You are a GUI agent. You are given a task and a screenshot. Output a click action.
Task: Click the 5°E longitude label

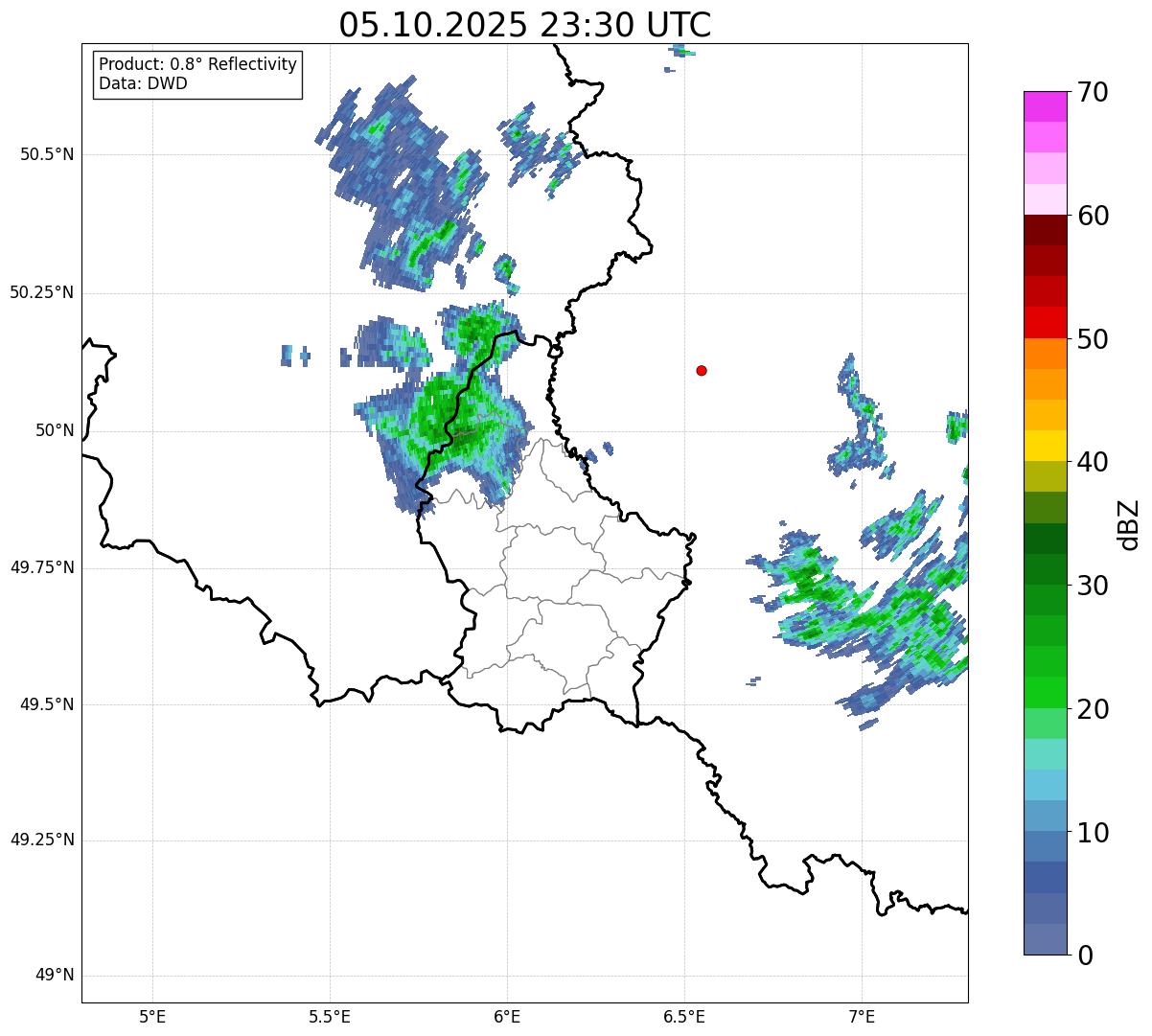tap(152, 1016)
